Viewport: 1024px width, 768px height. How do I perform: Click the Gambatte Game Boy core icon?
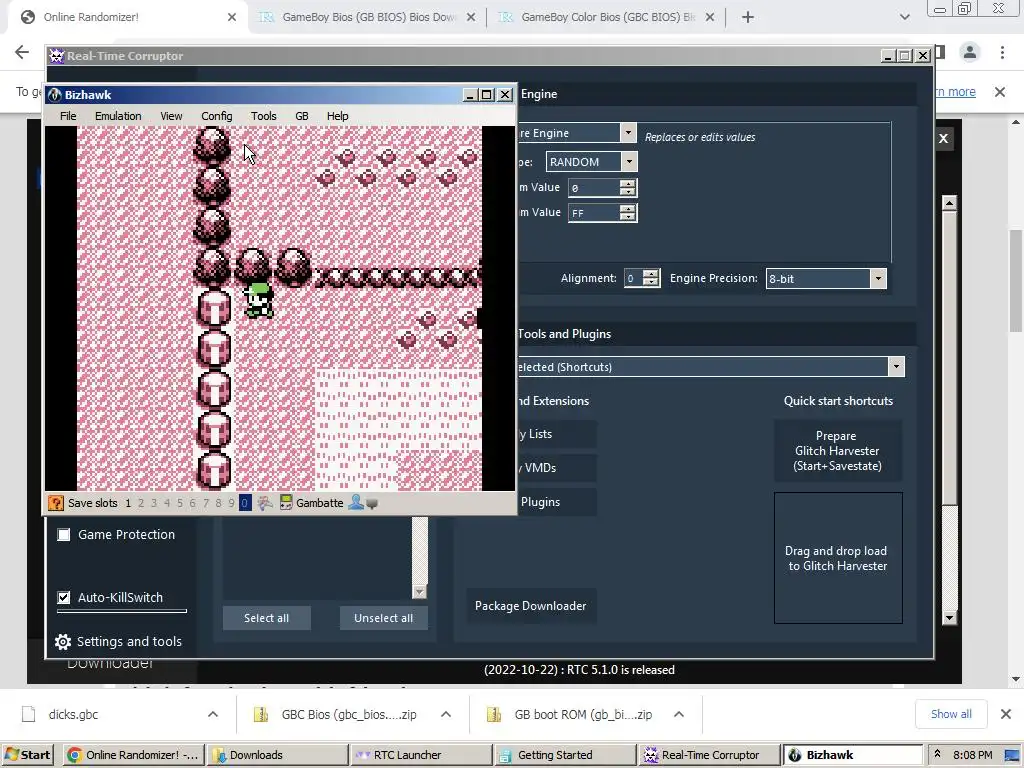285,503
